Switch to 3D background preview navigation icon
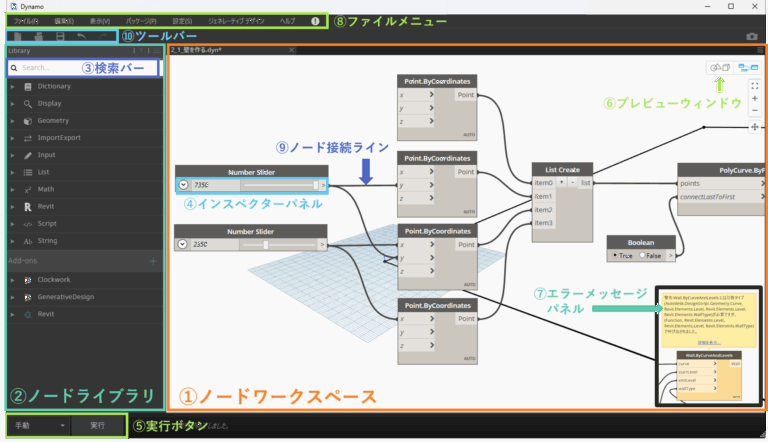The image size is (768, 442). (x=720, y=68)
